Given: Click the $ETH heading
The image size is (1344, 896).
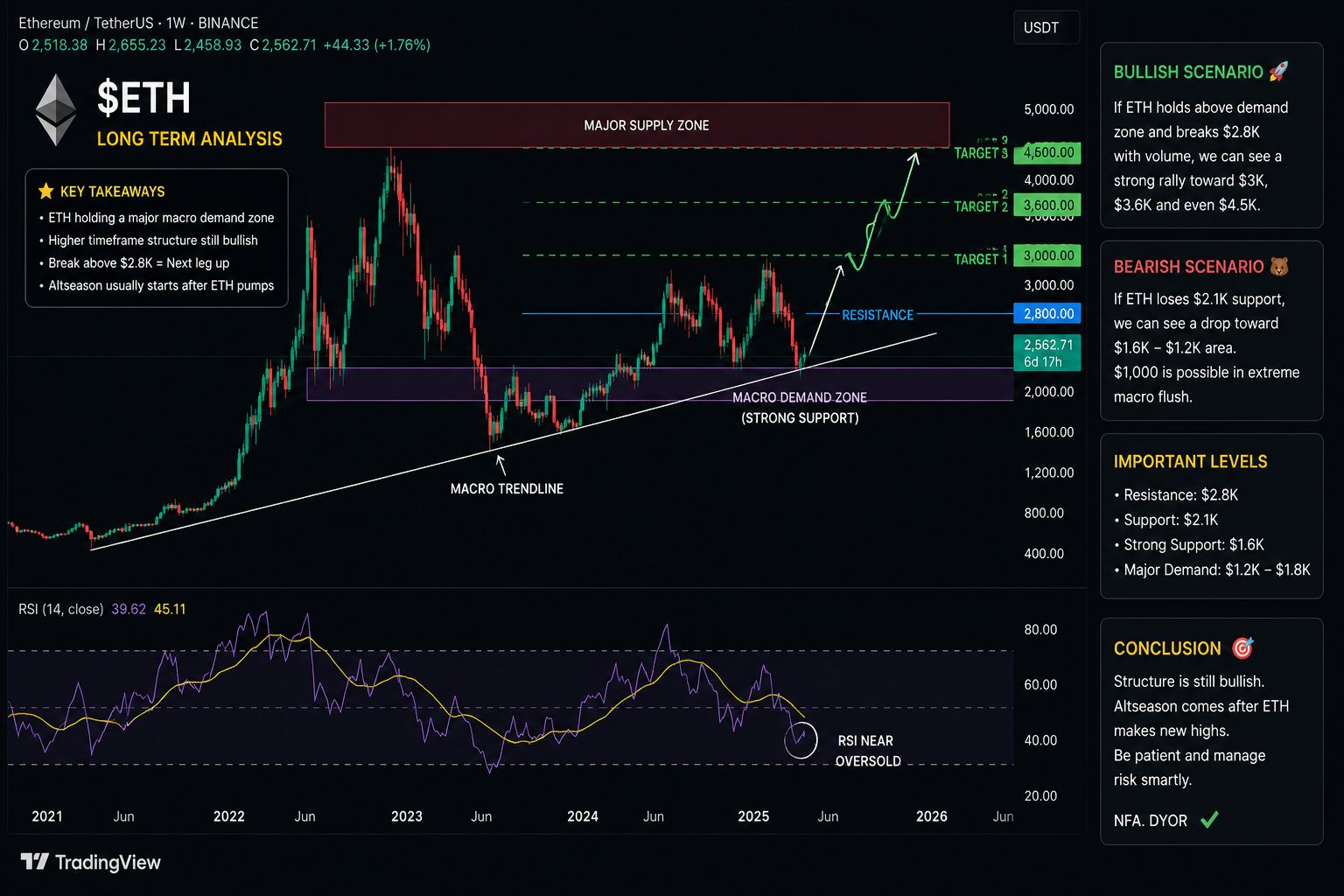Looking at the screenshot, I should [x=143, y=97].
